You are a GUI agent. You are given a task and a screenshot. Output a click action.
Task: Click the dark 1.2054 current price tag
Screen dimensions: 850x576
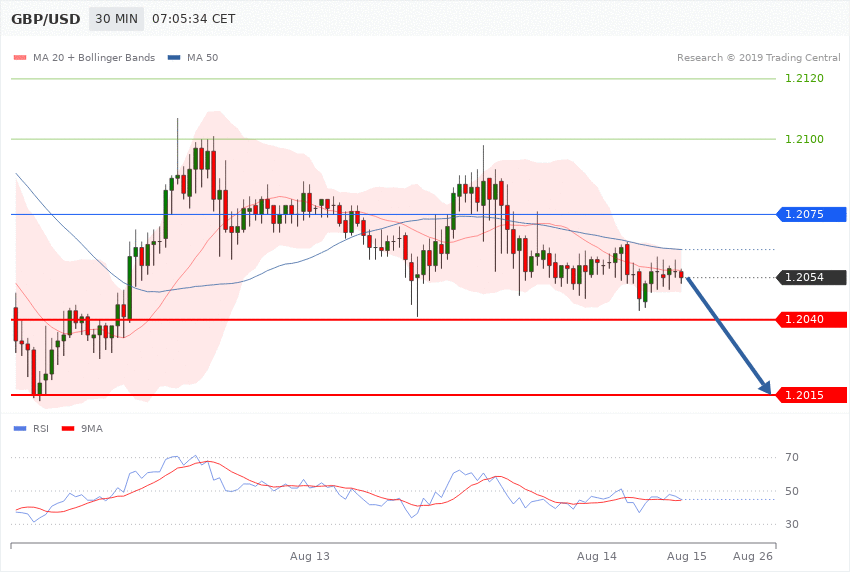tap(812, 277)
